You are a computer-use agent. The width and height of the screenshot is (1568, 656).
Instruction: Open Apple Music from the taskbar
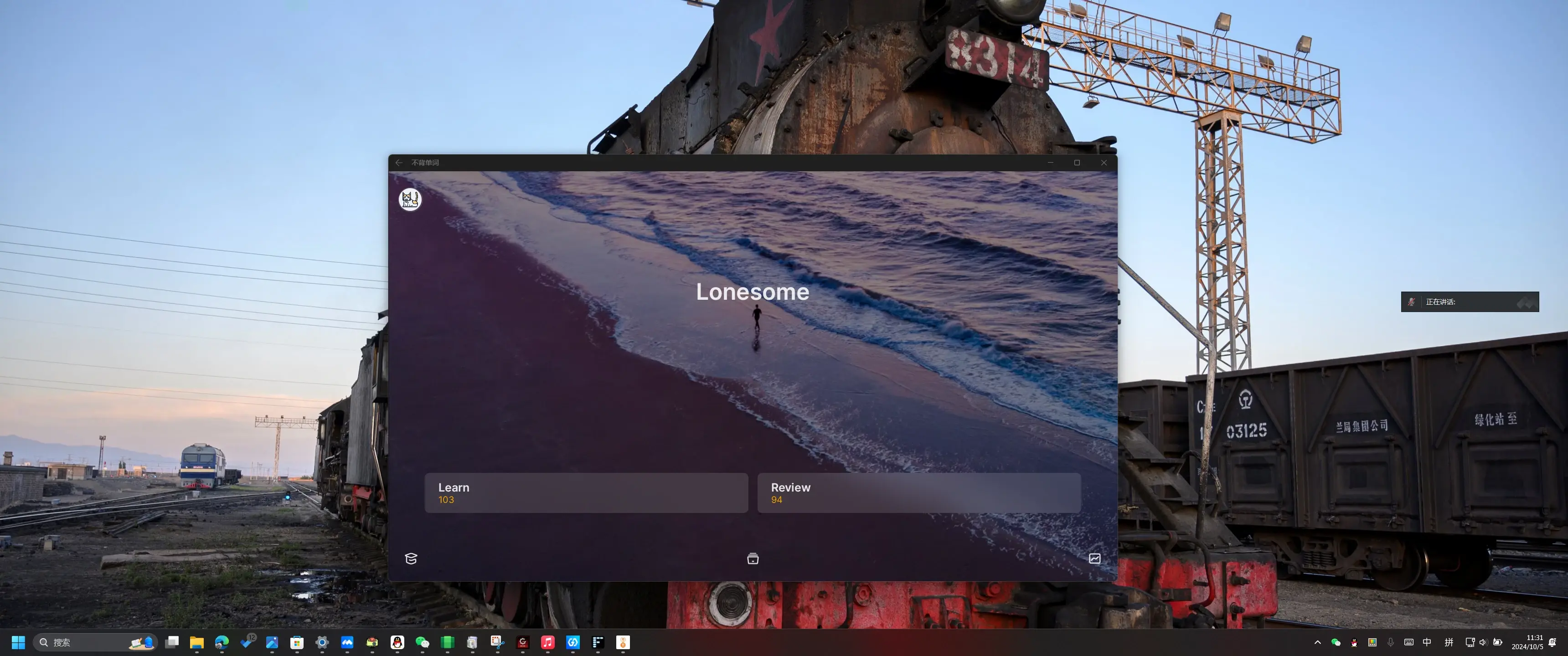(548, 642)
